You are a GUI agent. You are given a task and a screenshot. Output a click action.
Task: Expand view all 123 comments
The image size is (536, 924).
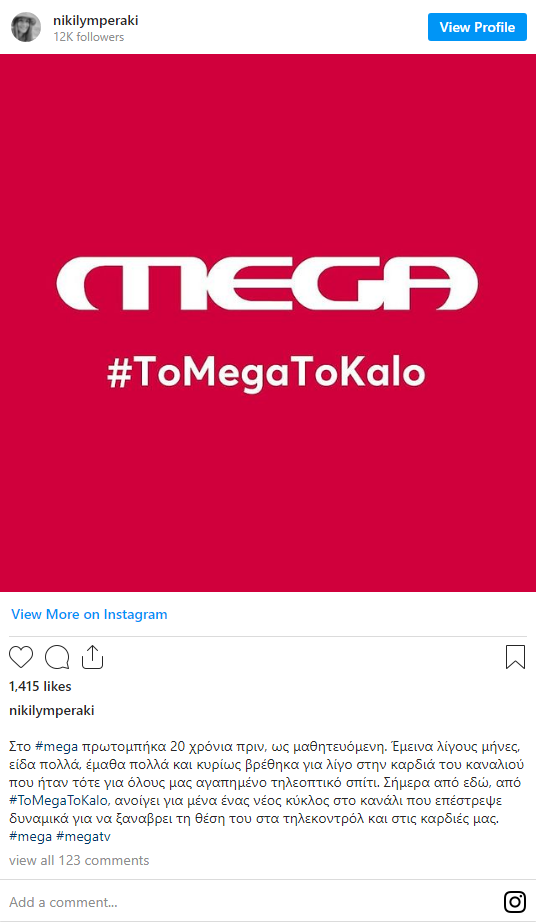[79, 860]
